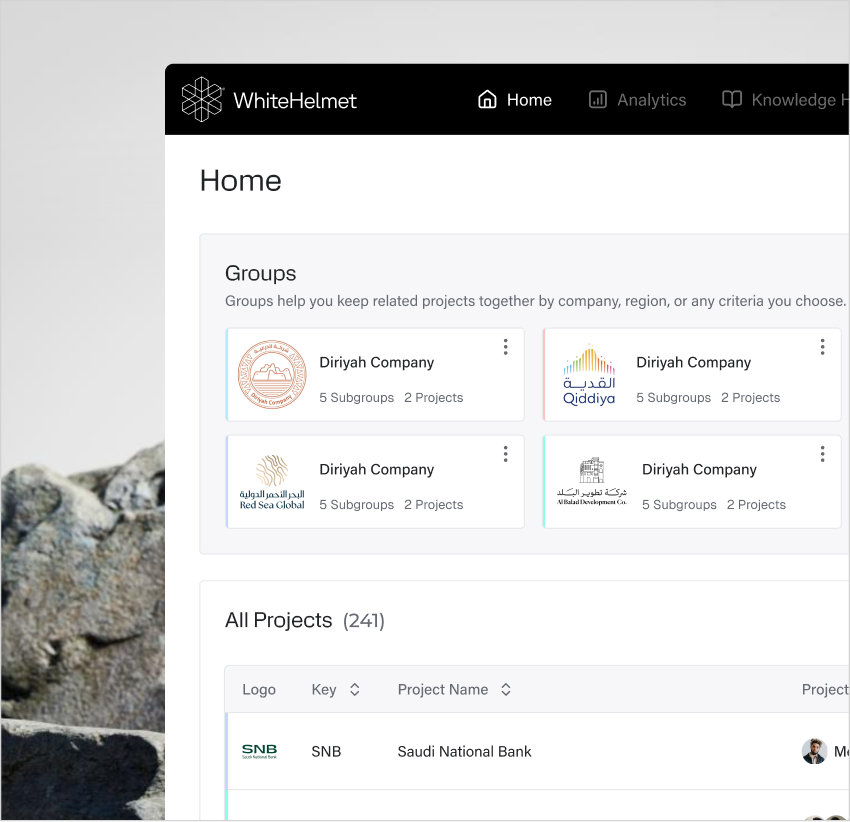Screen dimensions: 850x822
Task: Open the Knowledge tab in navbar
Action: [x=785, y=100]
